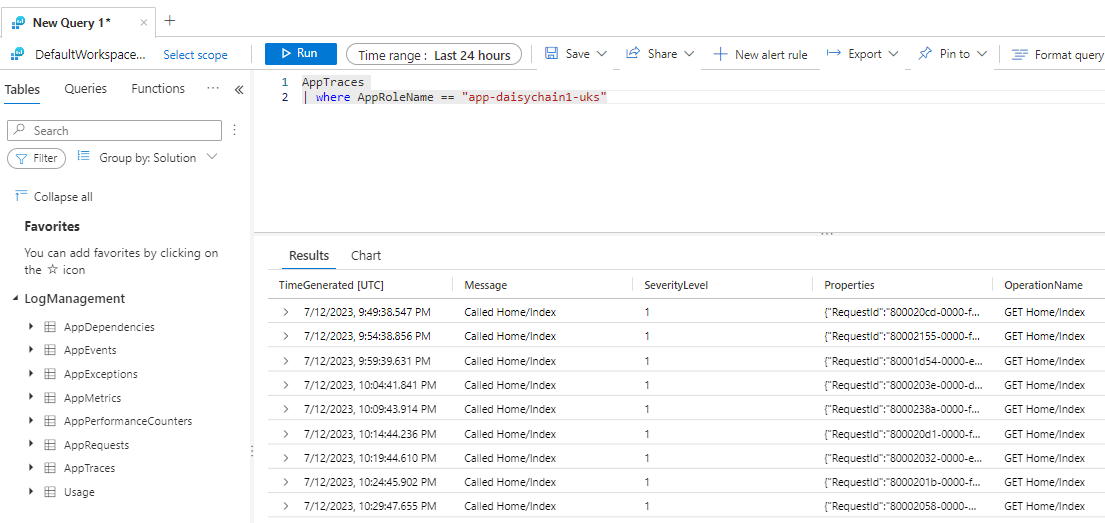Image resolution: width=1105 pixels, height=523 pixels.
Task: Open the Export dropdown
Action: [x=863, y=54]
